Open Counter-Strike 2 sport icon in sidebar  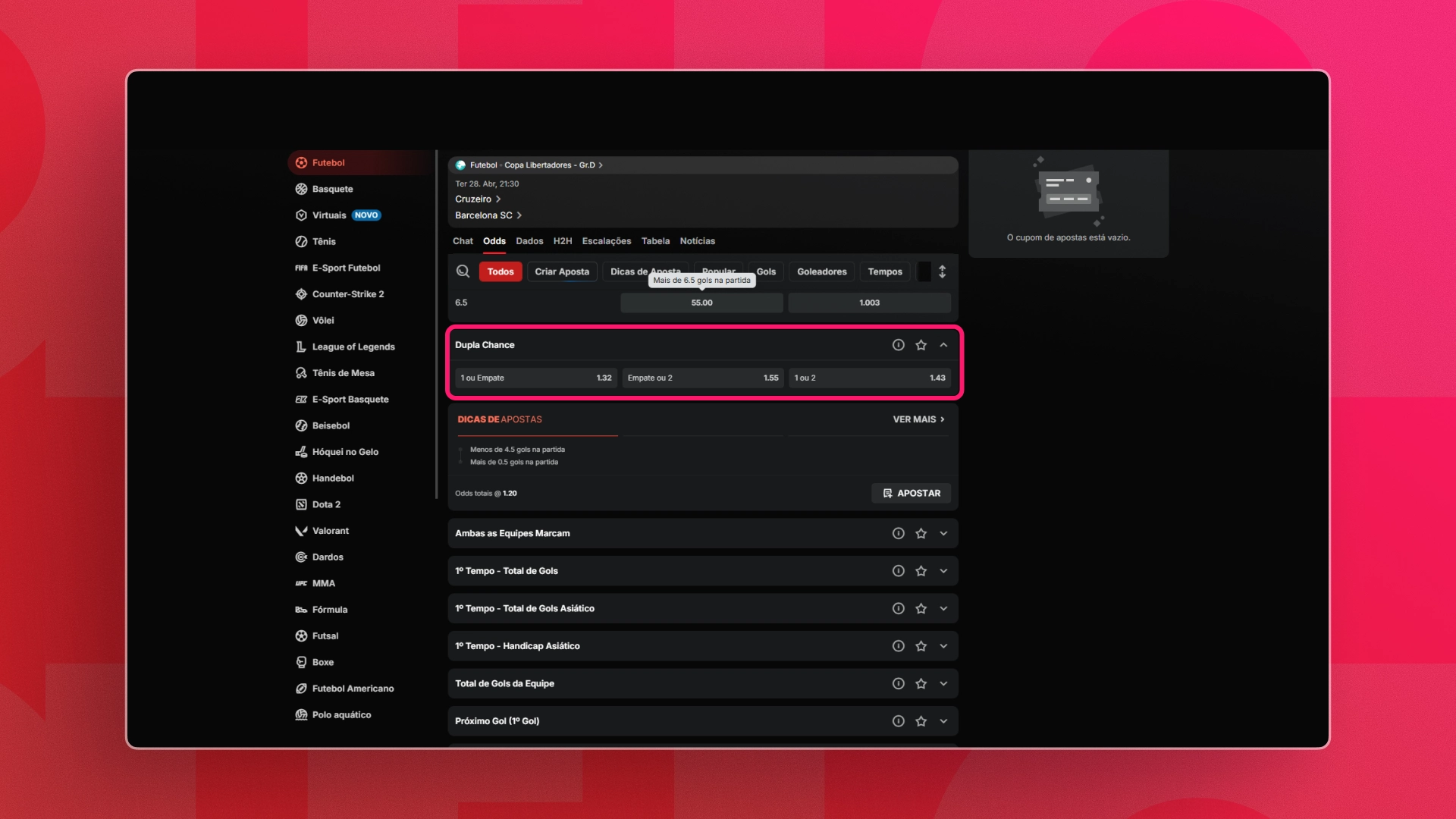301,294
